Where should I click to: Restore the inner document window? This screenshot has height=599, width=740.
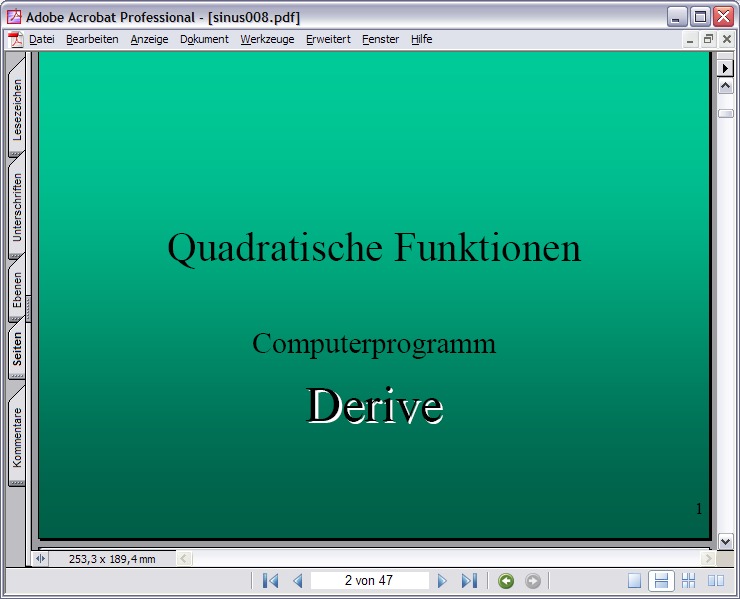point(708,40)
